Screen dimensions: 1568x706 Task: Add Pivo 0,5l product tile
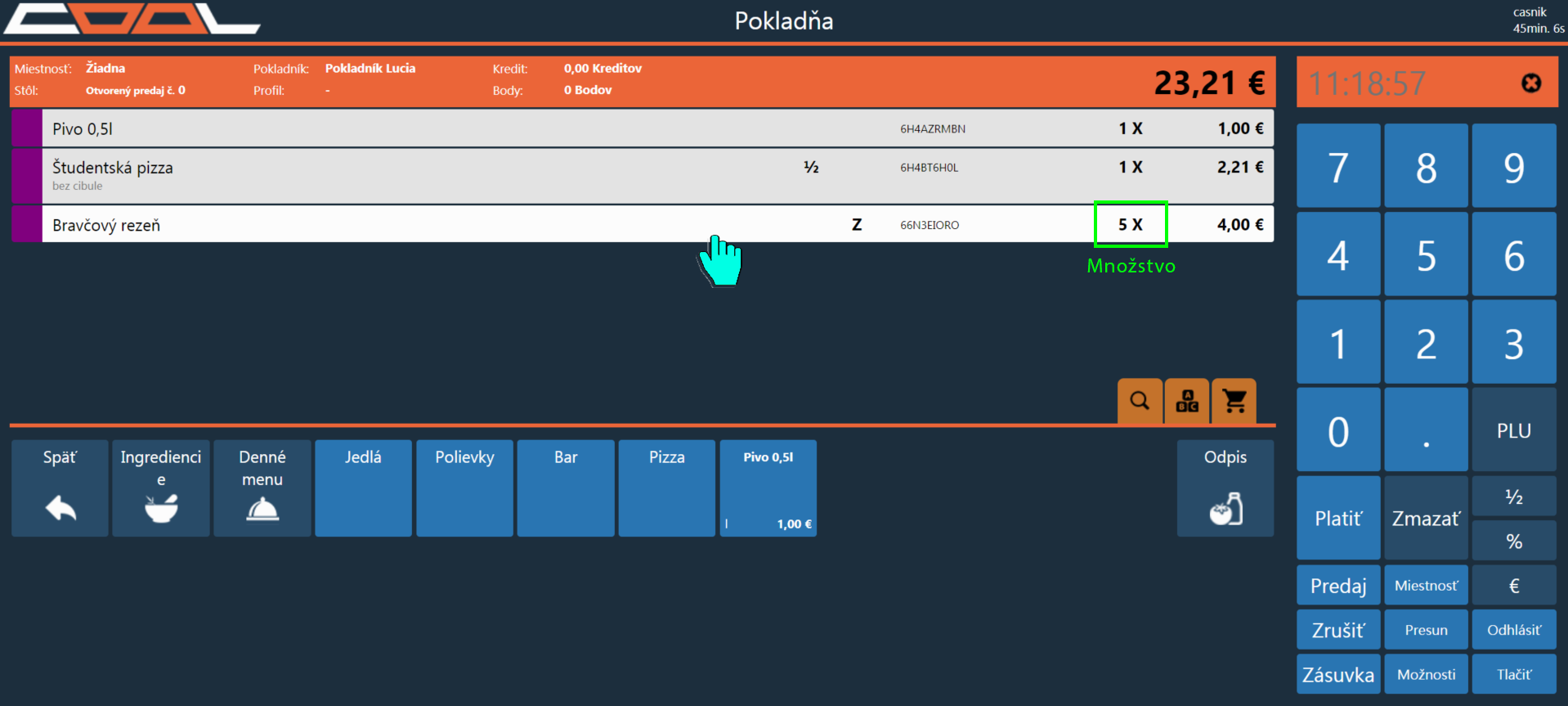(x=768, y=488)
